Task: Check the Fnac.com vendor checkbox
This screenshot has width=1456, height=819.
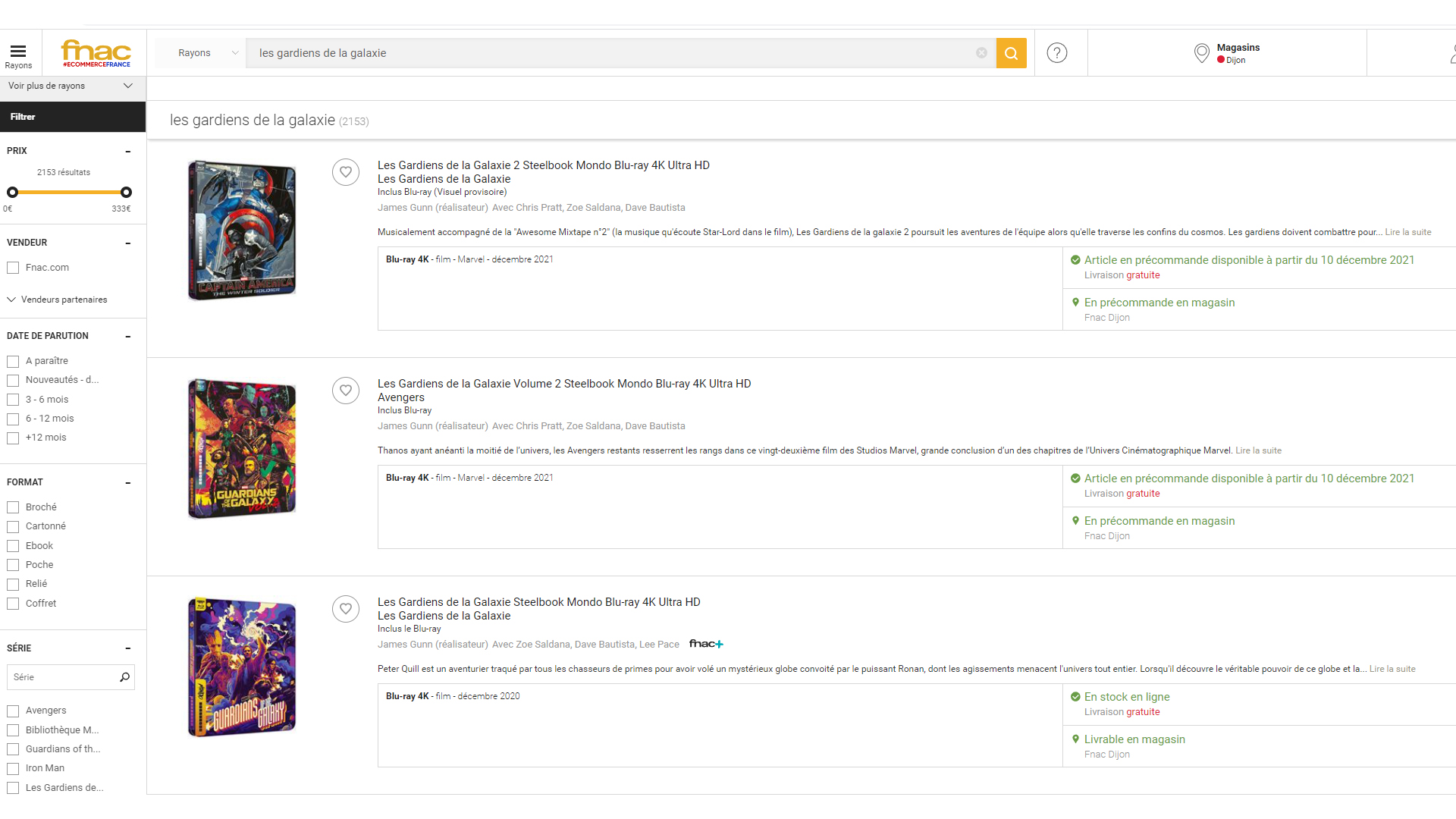Action: click(x=13, y=268)
